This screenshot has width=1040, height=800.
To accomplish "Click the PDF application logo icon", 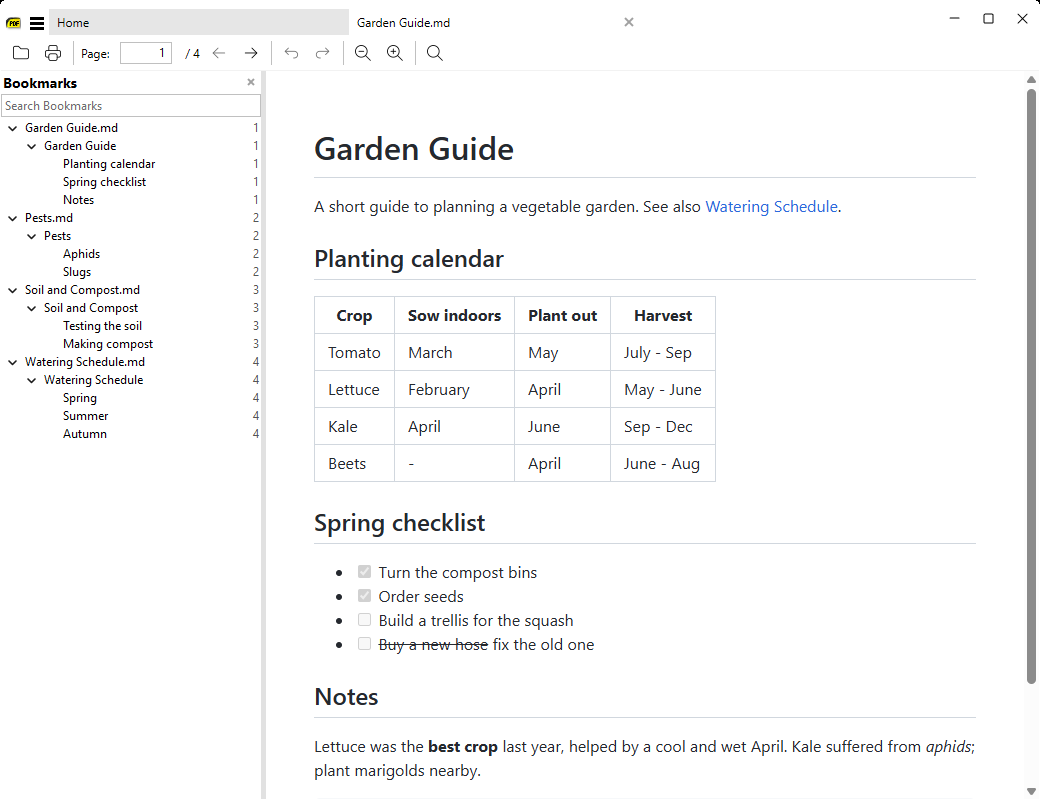I will (x=13, y=23).
